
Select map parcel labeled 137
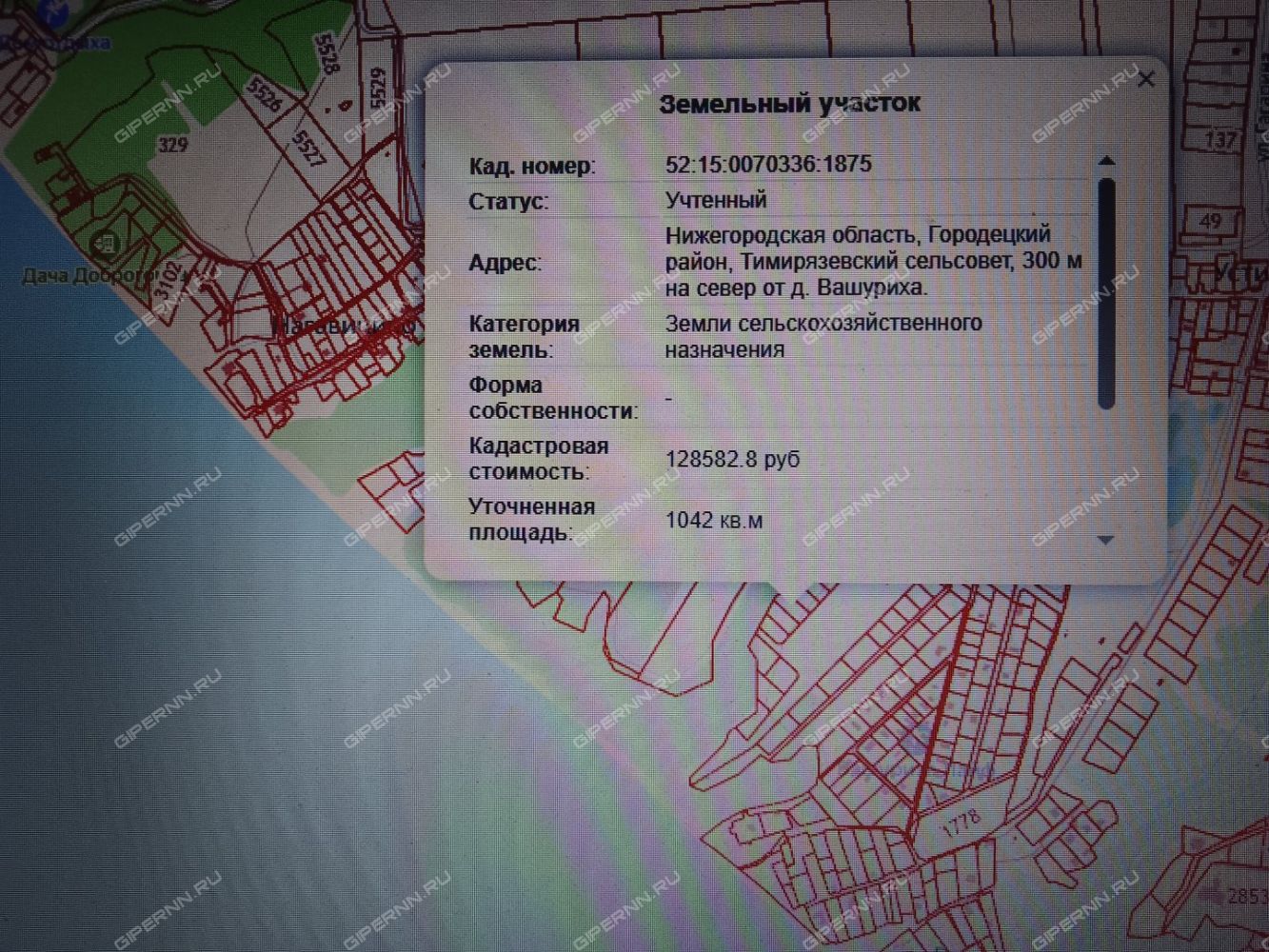pyautogui.click(x=1220, y=141)
